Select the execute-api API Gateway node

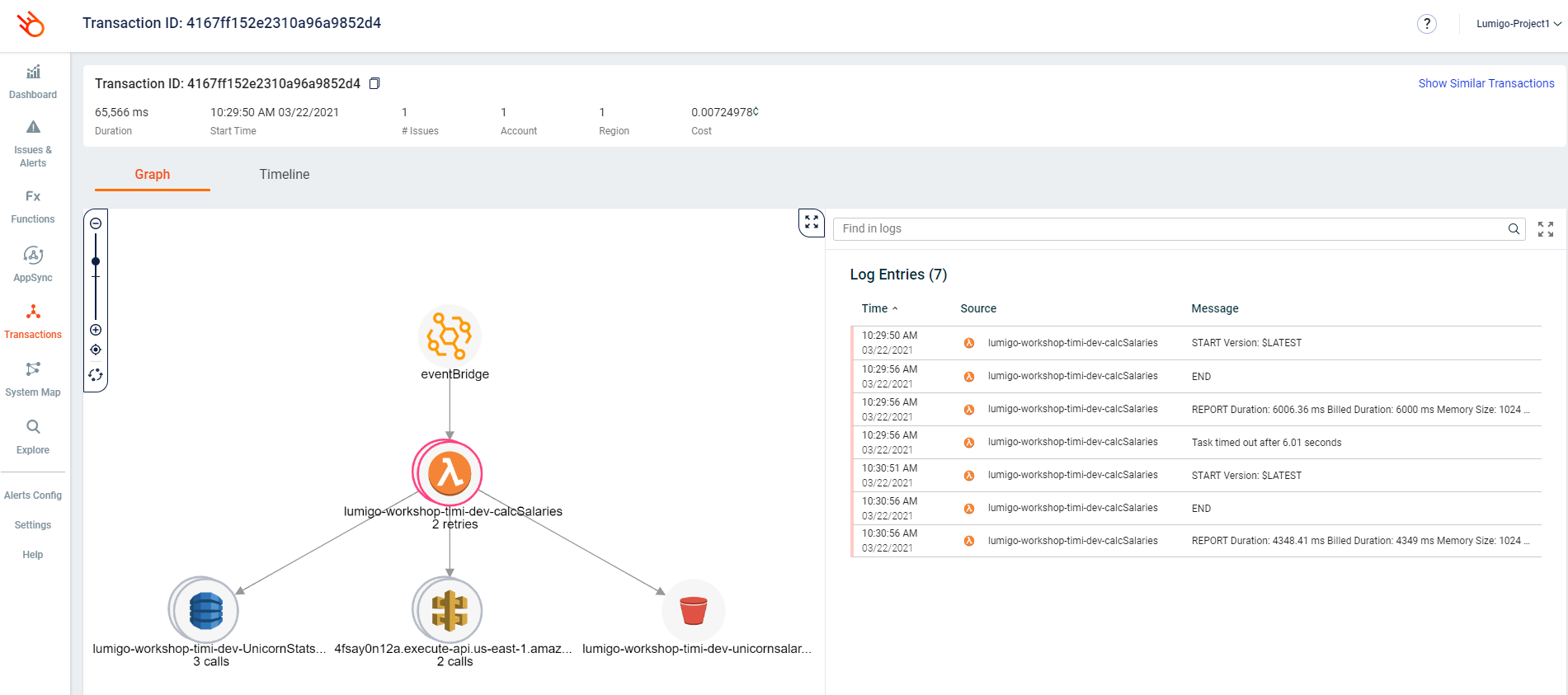click(x=449, y=610)
